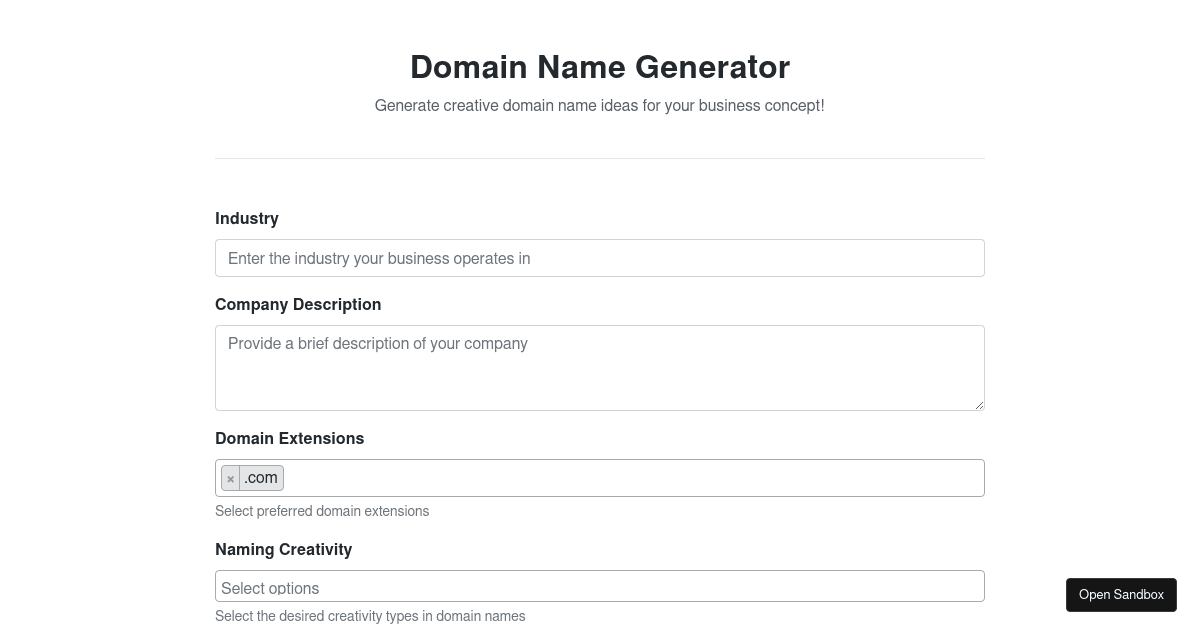Click "Select preferred domain extensions" helper text

(322, 511)
